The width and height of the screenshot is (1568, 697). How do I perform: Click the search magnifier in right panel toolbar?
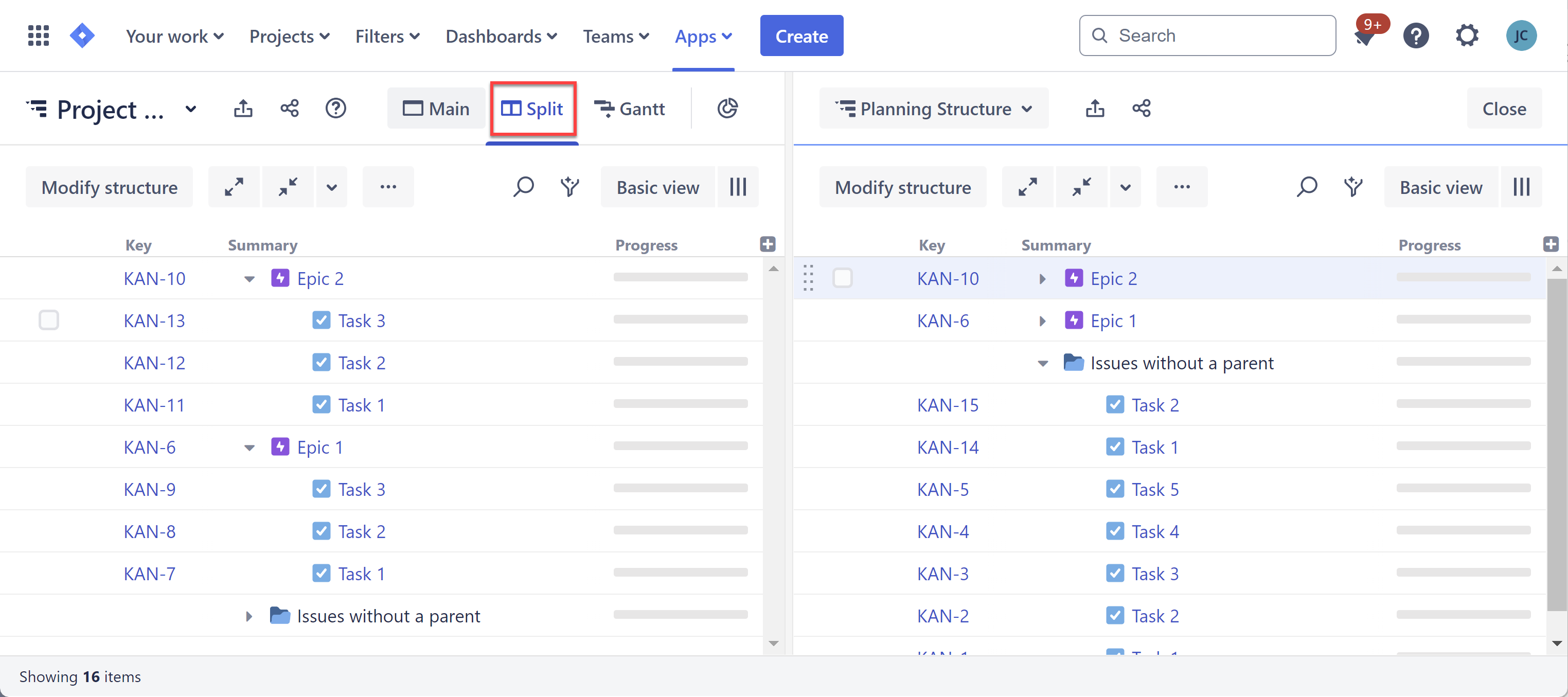[x=1306, y=187]
